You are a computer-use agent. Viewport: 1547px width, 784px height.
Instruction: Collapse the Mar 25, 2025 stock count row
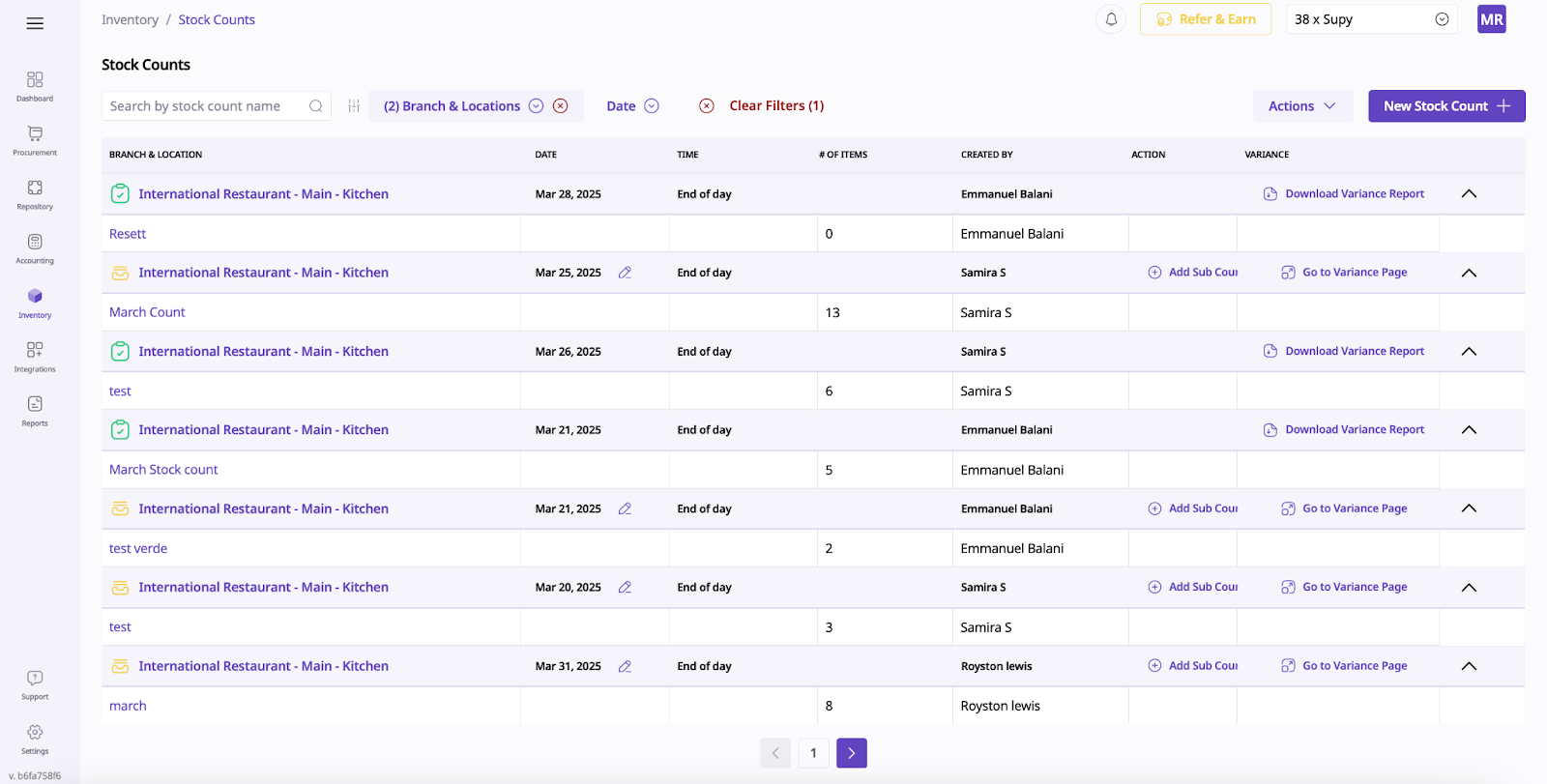[x=1469, y=273]
